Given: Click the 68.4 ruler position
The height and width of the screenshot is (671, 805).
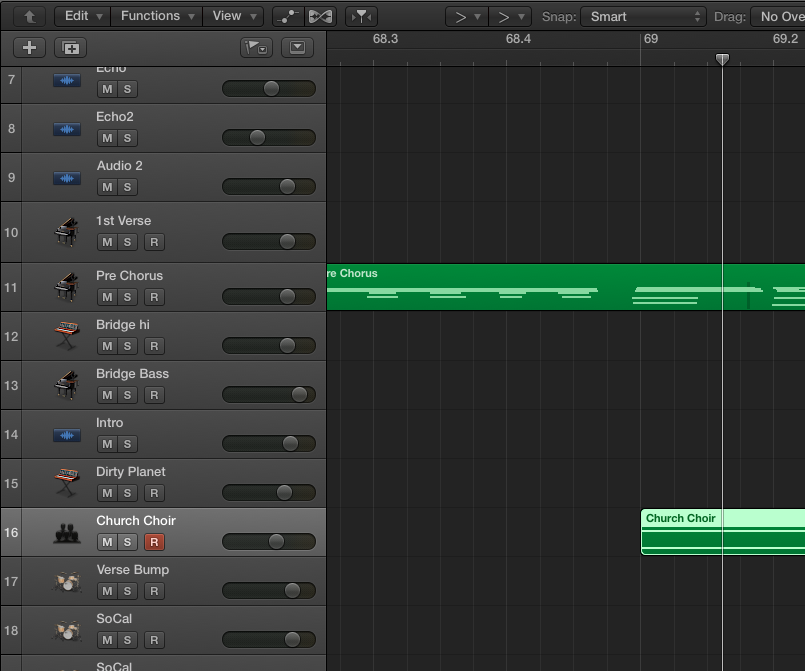Looking at the screenshot, I should (x=518, y=39).
